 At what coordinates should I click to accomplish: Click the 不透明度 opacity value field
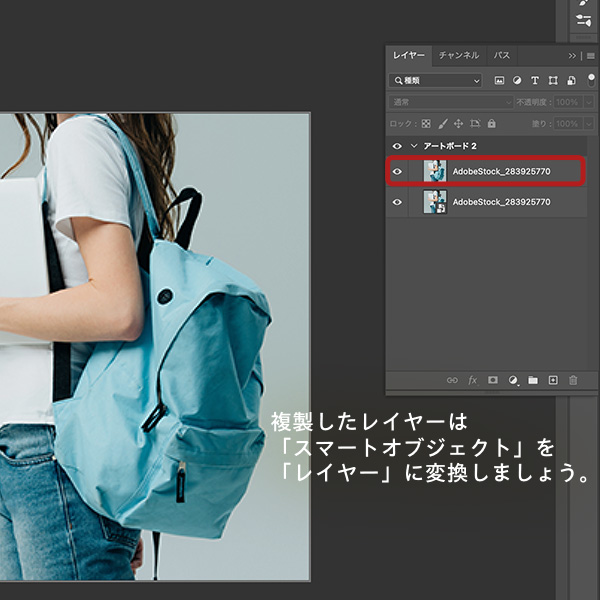click(568, 102)
